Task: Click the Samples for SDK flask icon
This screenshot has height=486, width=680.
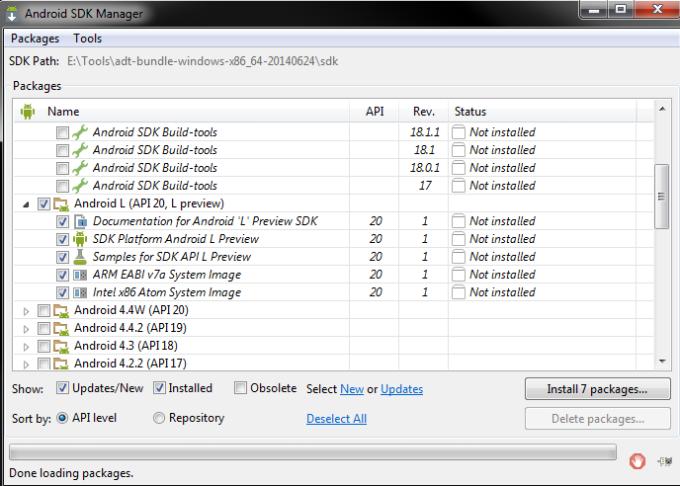Action: [x=80, y=257]
